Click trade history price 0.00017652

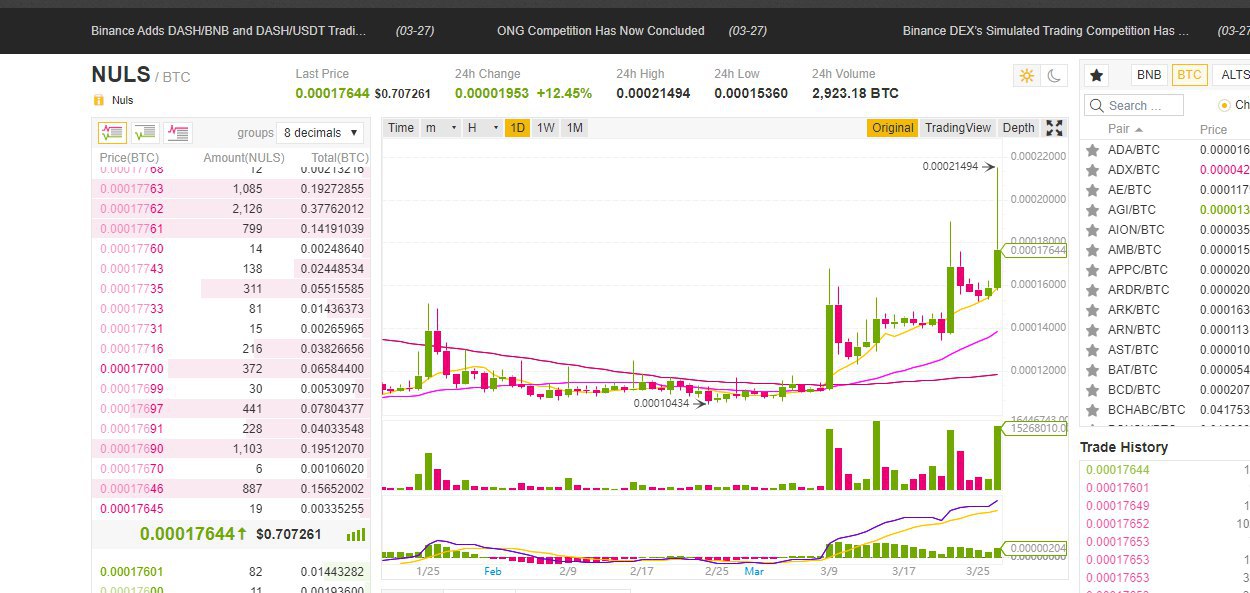point(1117,524)
